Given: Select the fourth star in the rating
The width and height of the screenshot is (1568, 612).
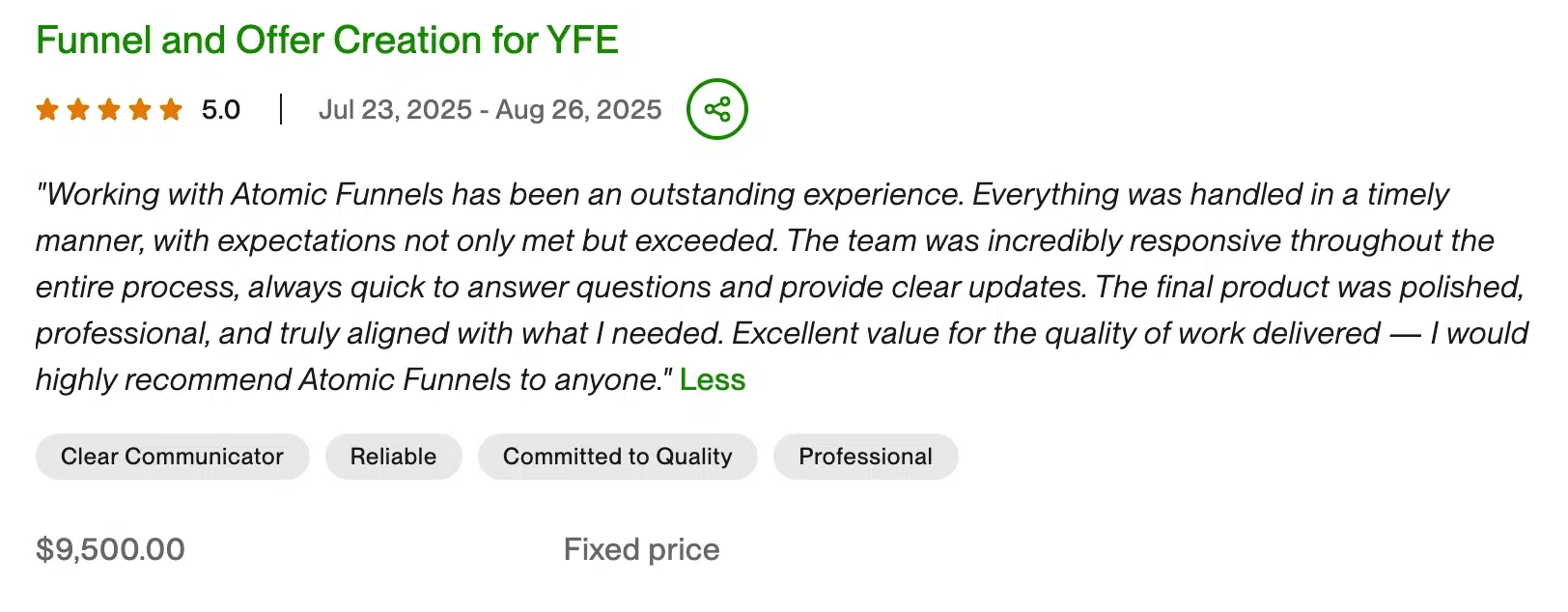Looking at the screenshot, I should click(141, 109).
